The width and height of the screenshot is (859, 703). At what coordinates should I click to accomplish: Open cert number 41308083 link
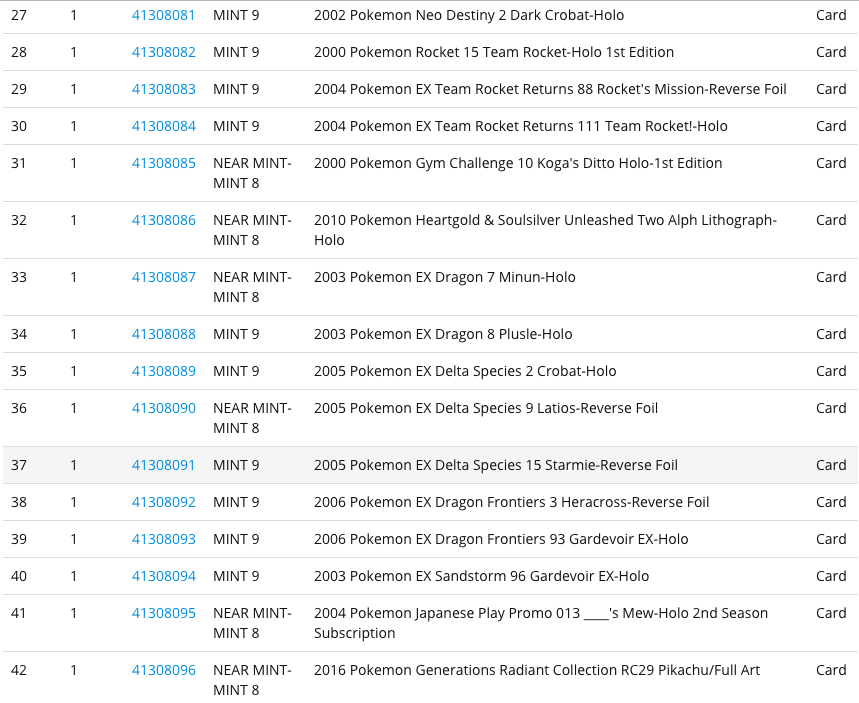tap(163, 89)
